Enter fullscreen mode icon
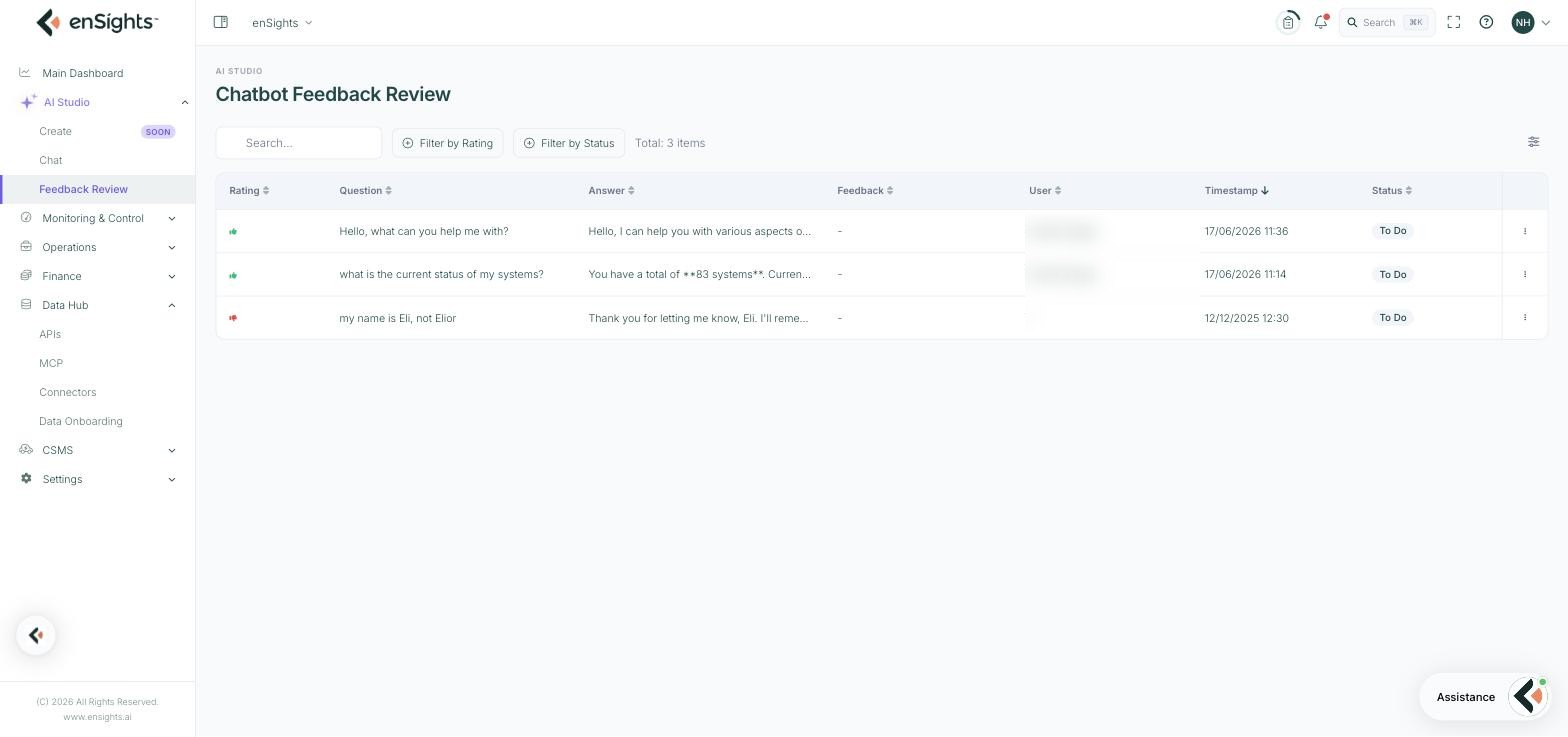The width and height of the screenshot is (1568, 737). [1454, 22]
